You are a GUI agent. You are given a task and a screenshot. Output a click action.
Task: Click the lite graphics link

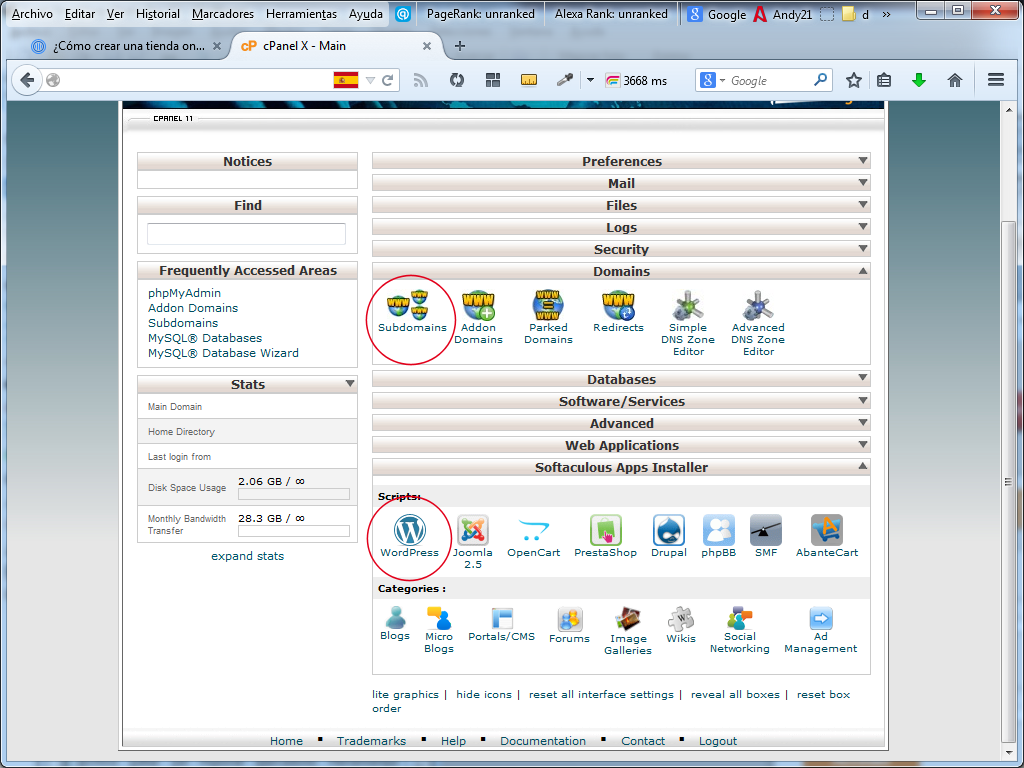click(x=406, y=695)
